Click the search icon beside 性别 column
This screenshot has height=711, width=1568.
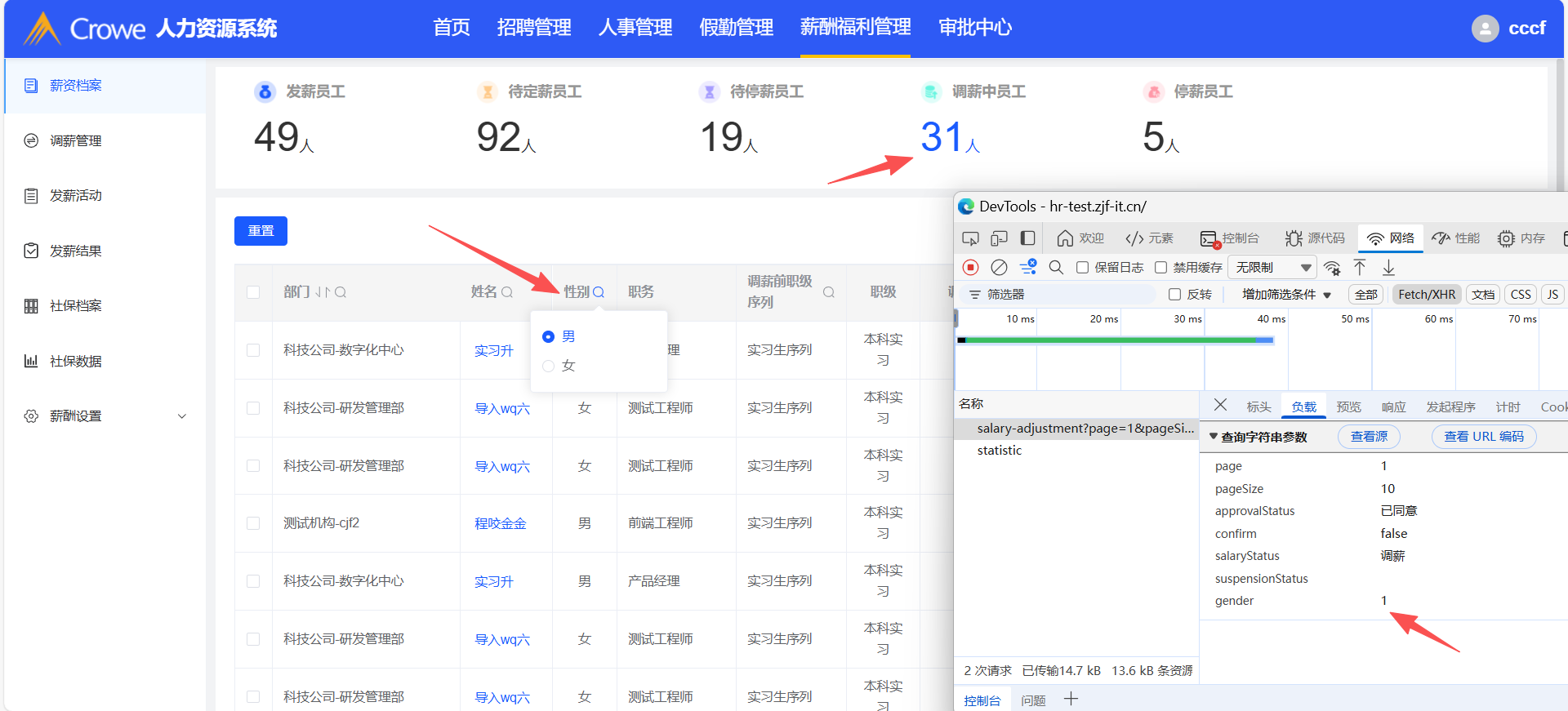click(599, 292)
